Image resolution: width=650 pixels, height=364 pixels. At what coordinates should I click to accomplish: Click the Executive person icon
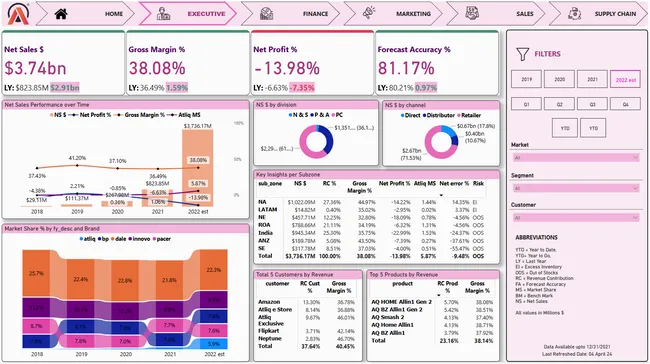[163, 14]
